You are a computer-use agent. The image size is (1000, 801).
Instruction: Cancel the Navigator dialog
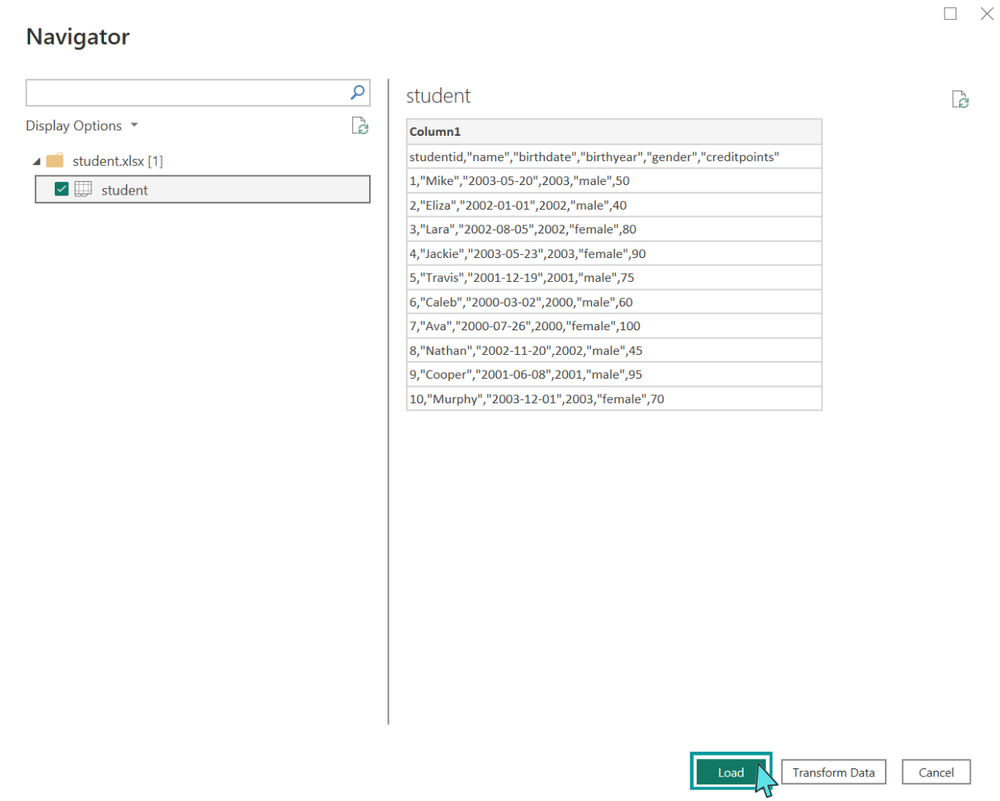point(936,772)
